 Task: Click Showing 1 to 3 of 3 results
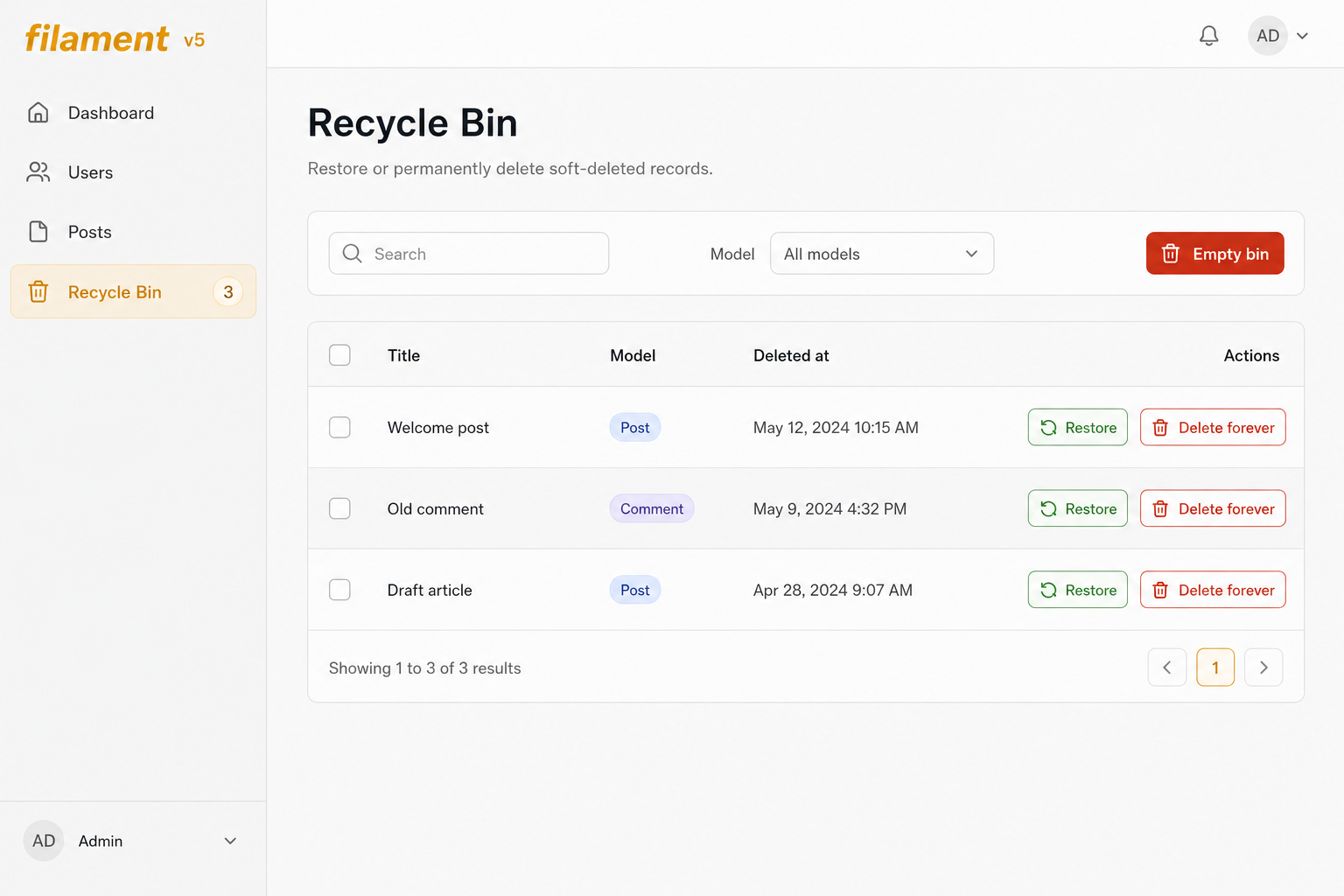(425, 668)
